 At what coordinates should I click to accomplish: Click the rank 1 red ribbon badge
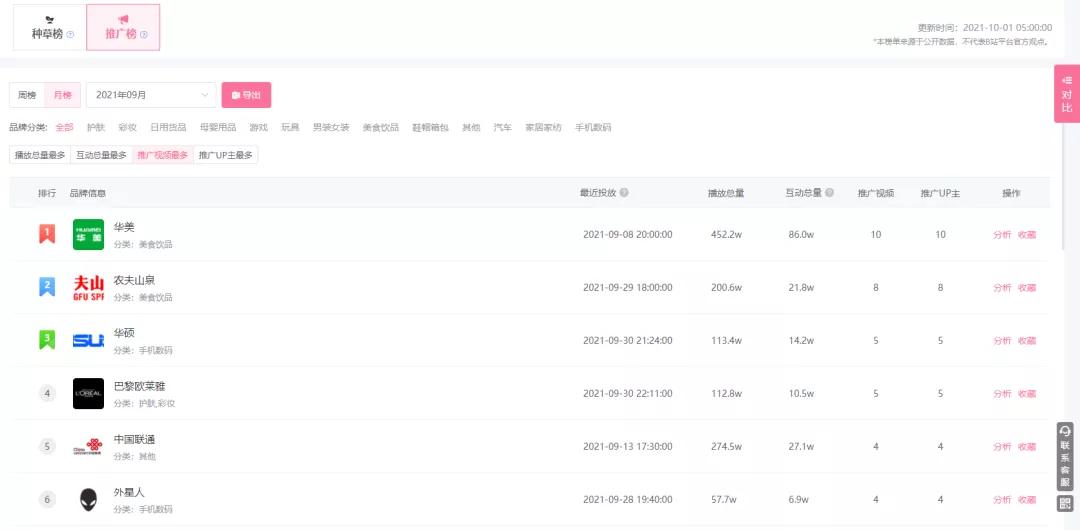click(47, 234)
